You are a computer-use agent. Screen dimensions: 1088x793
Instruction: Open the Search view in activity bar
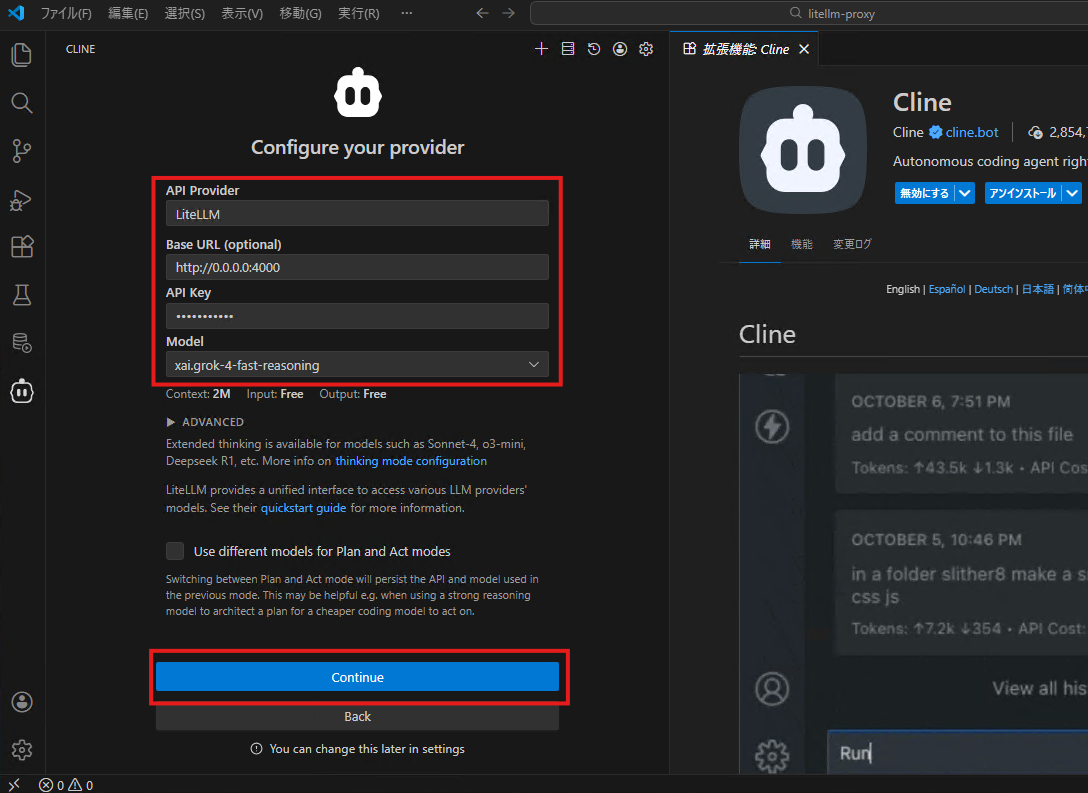click(x=22, y=103)
